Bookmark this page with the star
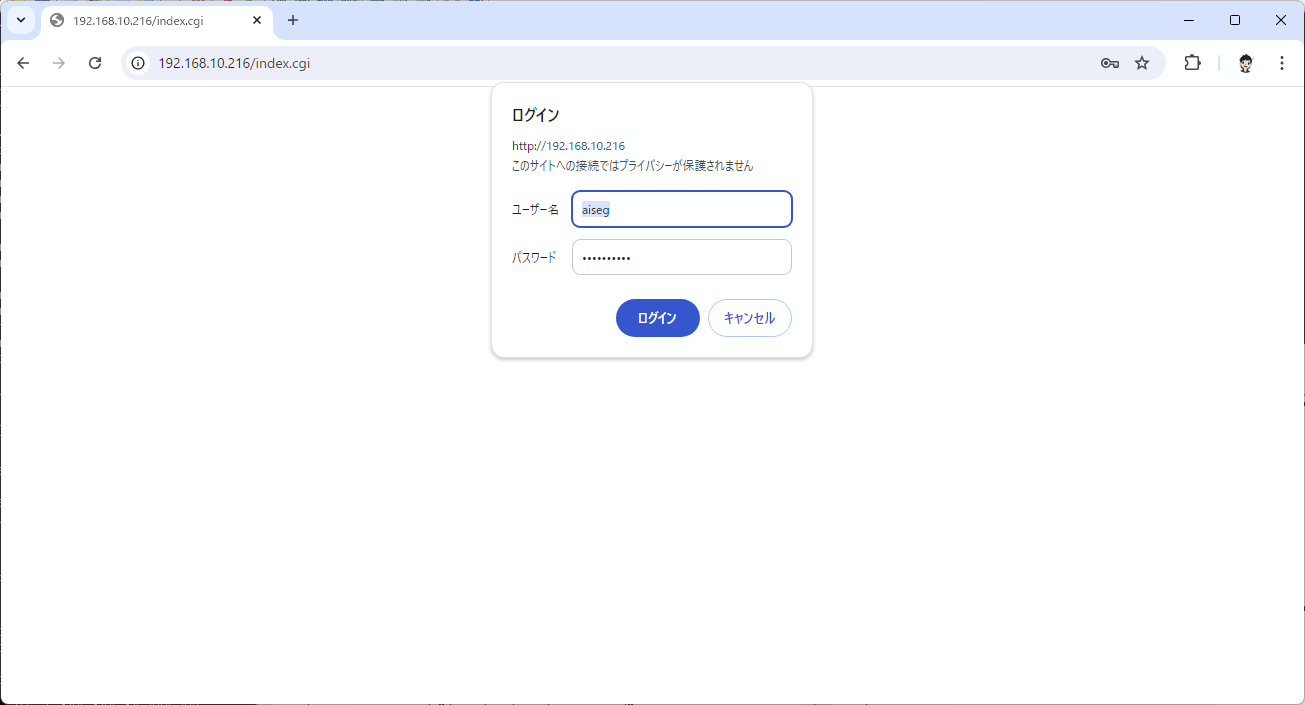This screenshot has width=1305, height=705. point(1142,63)
